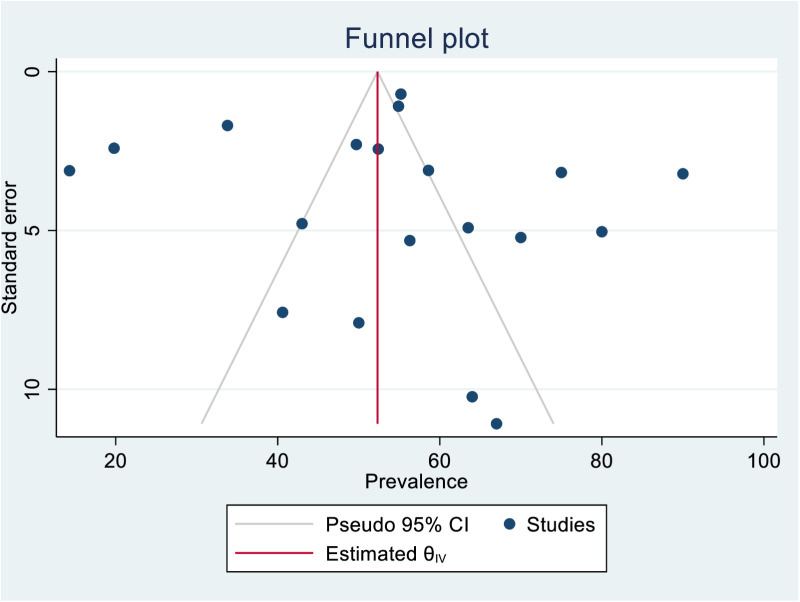Viewport: 800px width, 602px height.
Task: Click the Pseudo 95% CI legend label
Action: click(397, 524)
